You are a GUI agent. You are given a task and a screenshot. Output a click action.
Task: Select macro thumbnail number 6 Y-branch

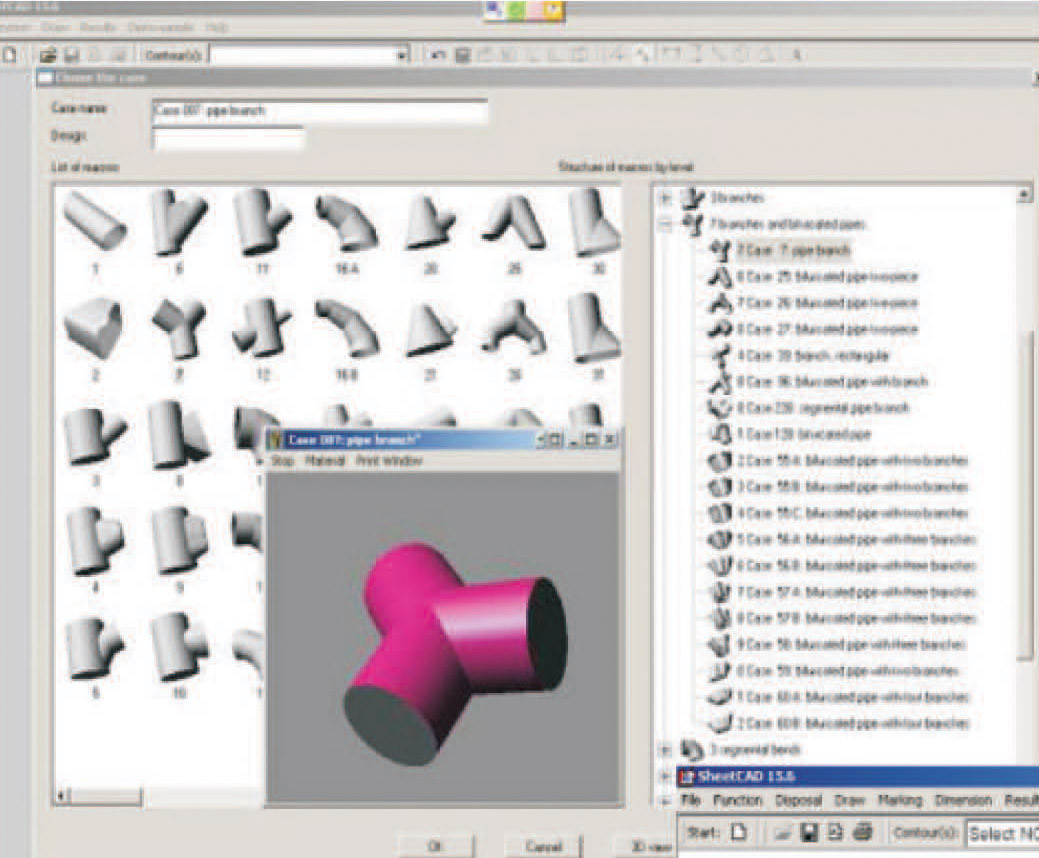pyautogui.click(x=180, y=223)
